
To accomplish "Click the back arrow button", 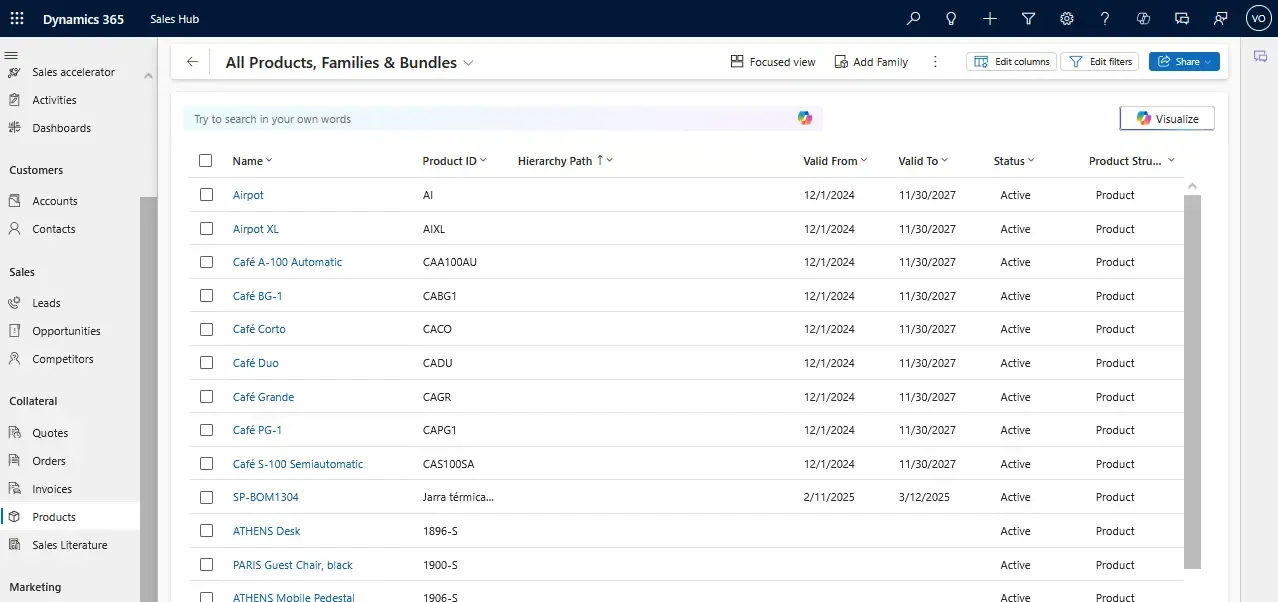I will [192, 62].
